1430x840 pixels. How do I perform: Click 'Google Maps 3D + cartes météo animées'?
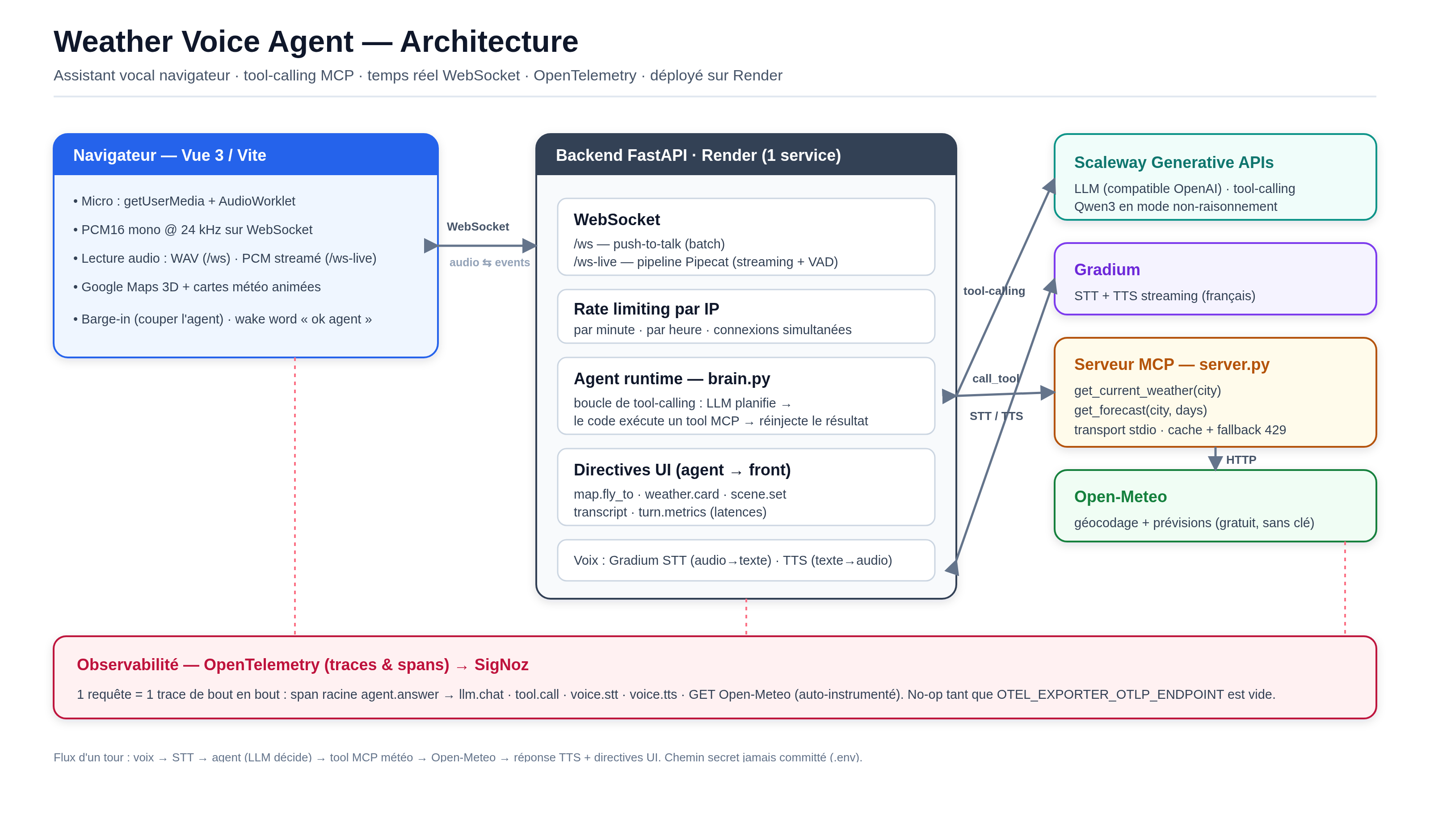point(197,286)
